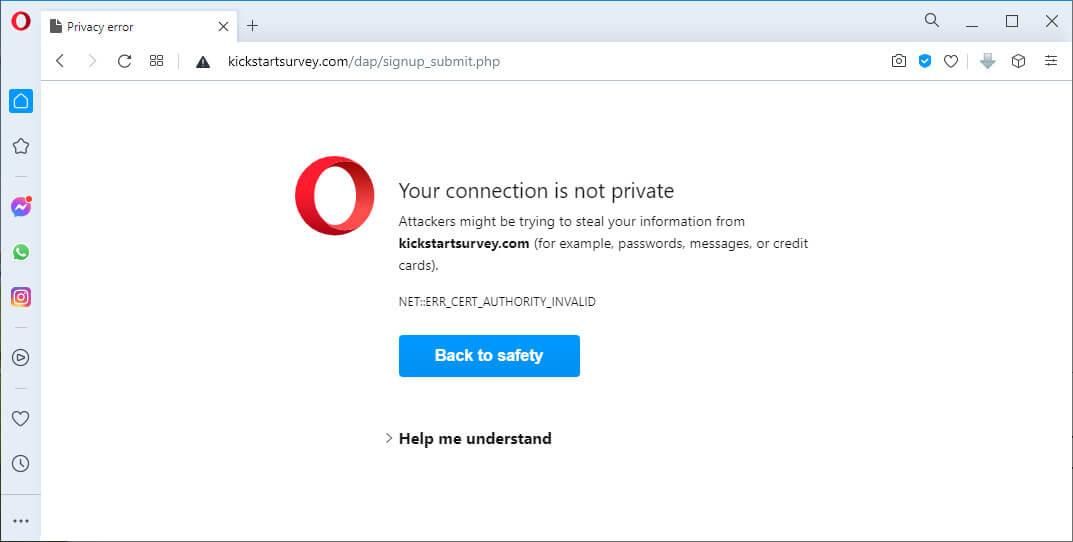The image size is (1073, 542).
Task: Open Messenger in the sidebar
Action: (21, 207)
